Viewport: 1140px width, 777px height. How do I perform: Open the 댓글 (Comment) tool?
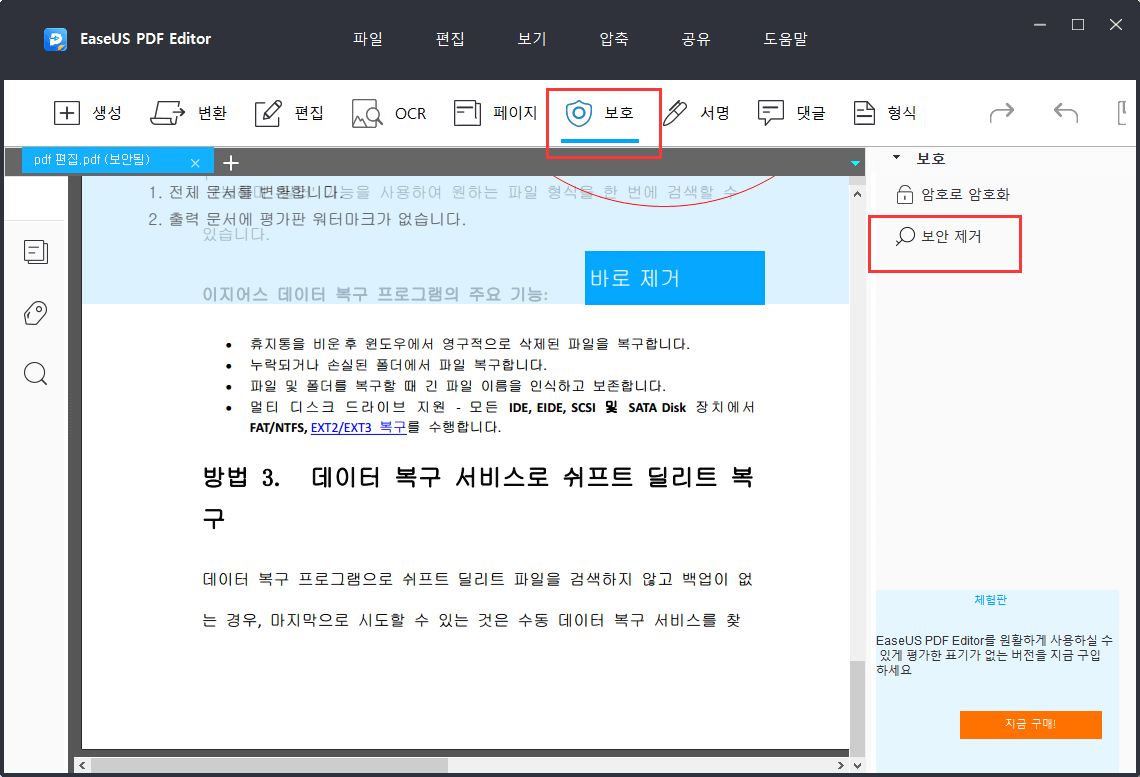(x=792, y=113)
